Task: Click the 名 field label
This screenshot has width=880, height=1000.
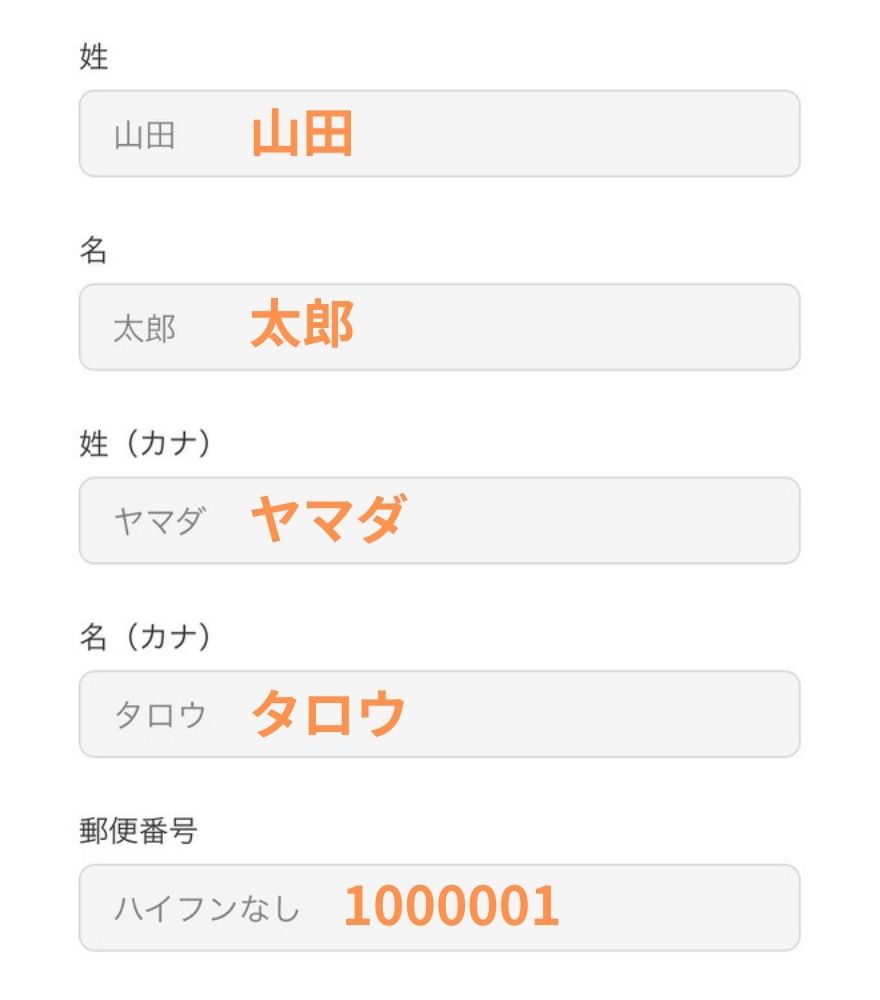Action: 94,251
